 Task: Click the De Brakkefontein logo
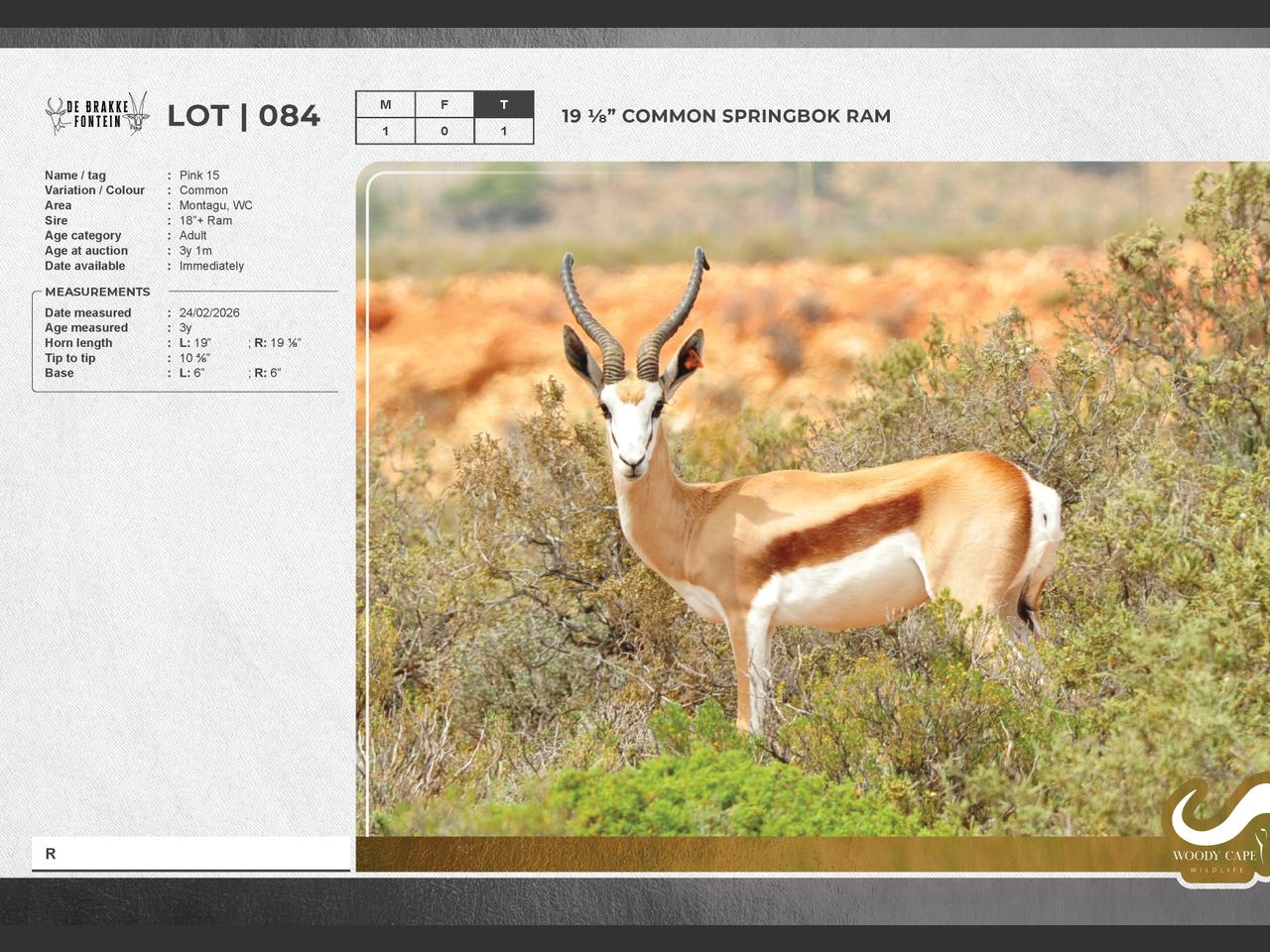[97, 114]
